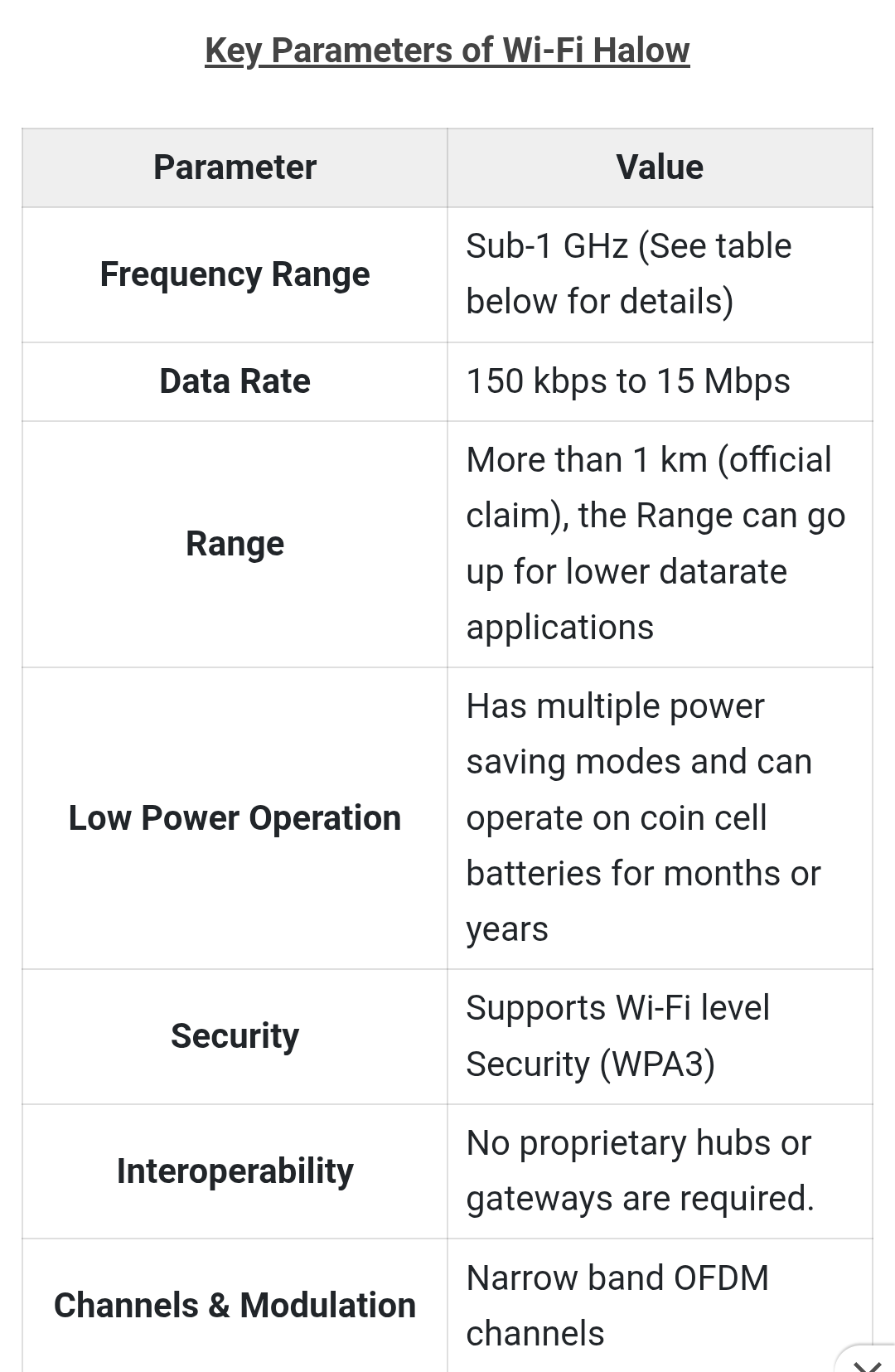Select the "Low Power Operation" row label

click(x=235, y=818)
